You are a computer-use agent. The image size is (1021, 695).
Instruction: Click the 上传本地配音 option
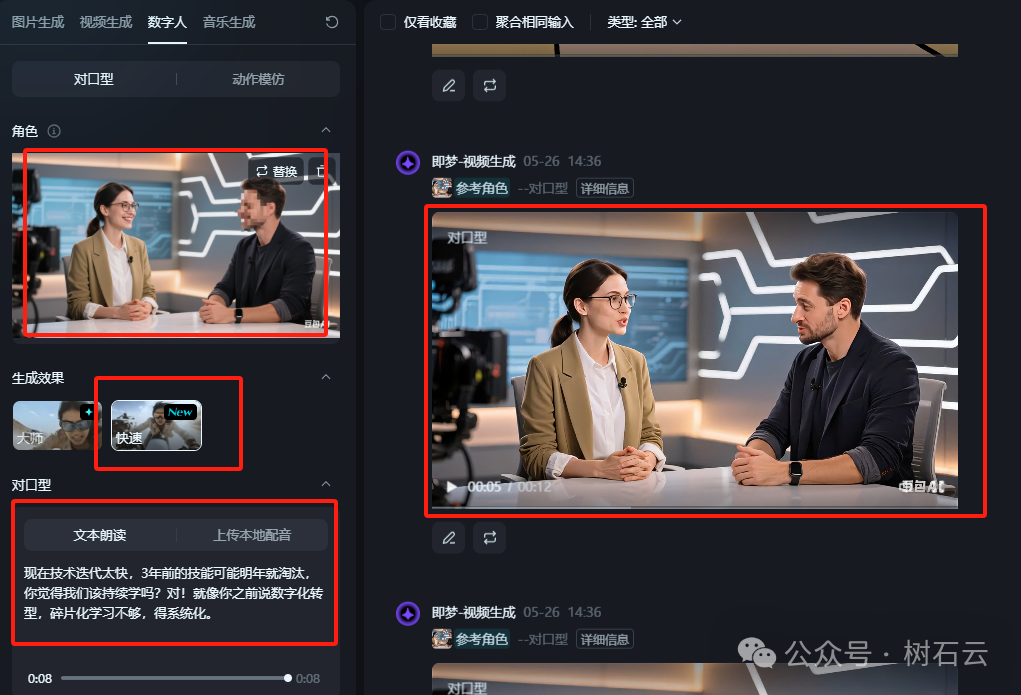tap(253, 534)
